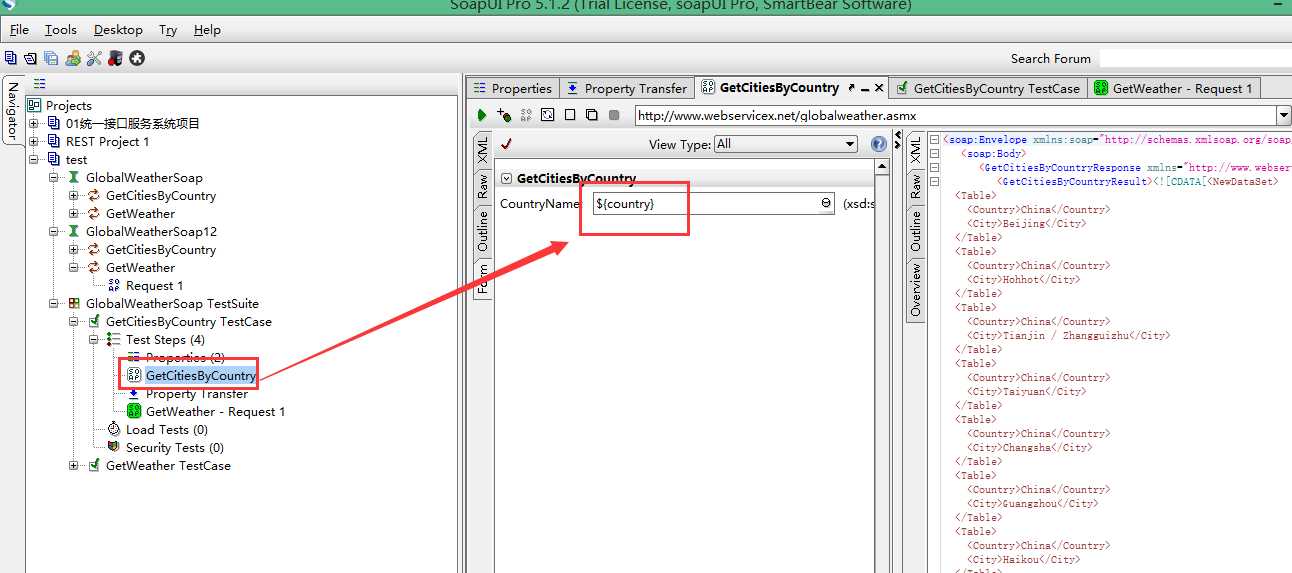Click the recreate request square icon
The height and width of the screenshot is (573, 1292).
point(547,116)
